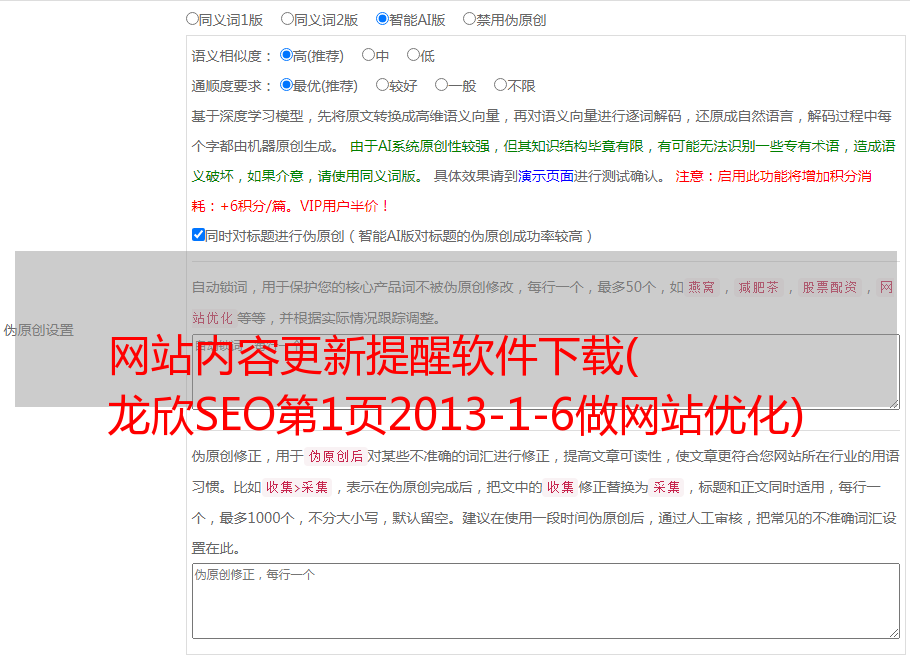Select the 同义词2版 radio option
The width and height of the screenshot is (911, 658).
[287, 19]
